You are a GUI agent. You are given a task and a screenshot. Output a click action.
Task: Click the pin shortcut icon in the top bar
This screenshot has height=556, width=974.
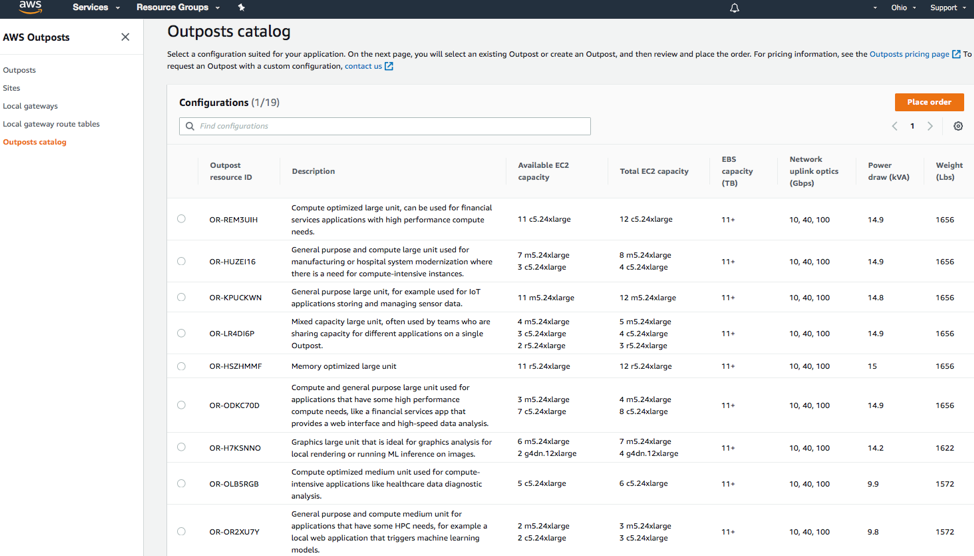(x=241, y=8)
